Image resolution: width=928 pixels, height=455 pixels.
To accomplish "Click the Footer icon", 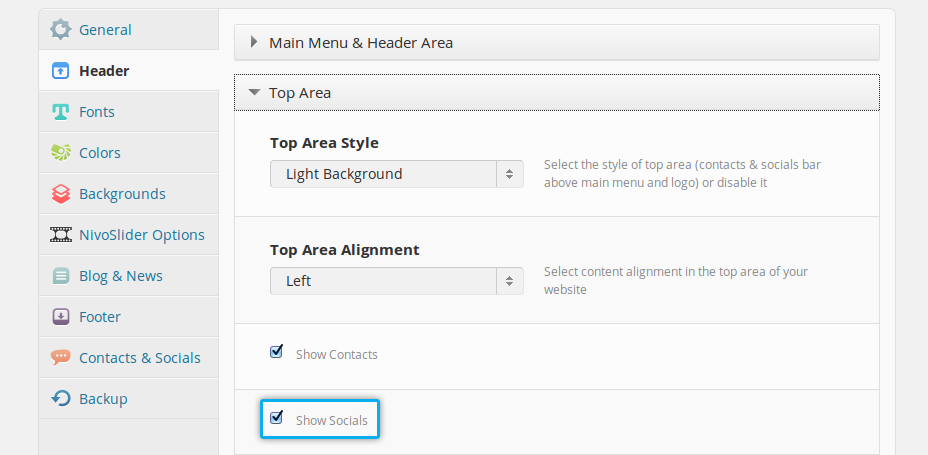I will click(x=61, y=317).
